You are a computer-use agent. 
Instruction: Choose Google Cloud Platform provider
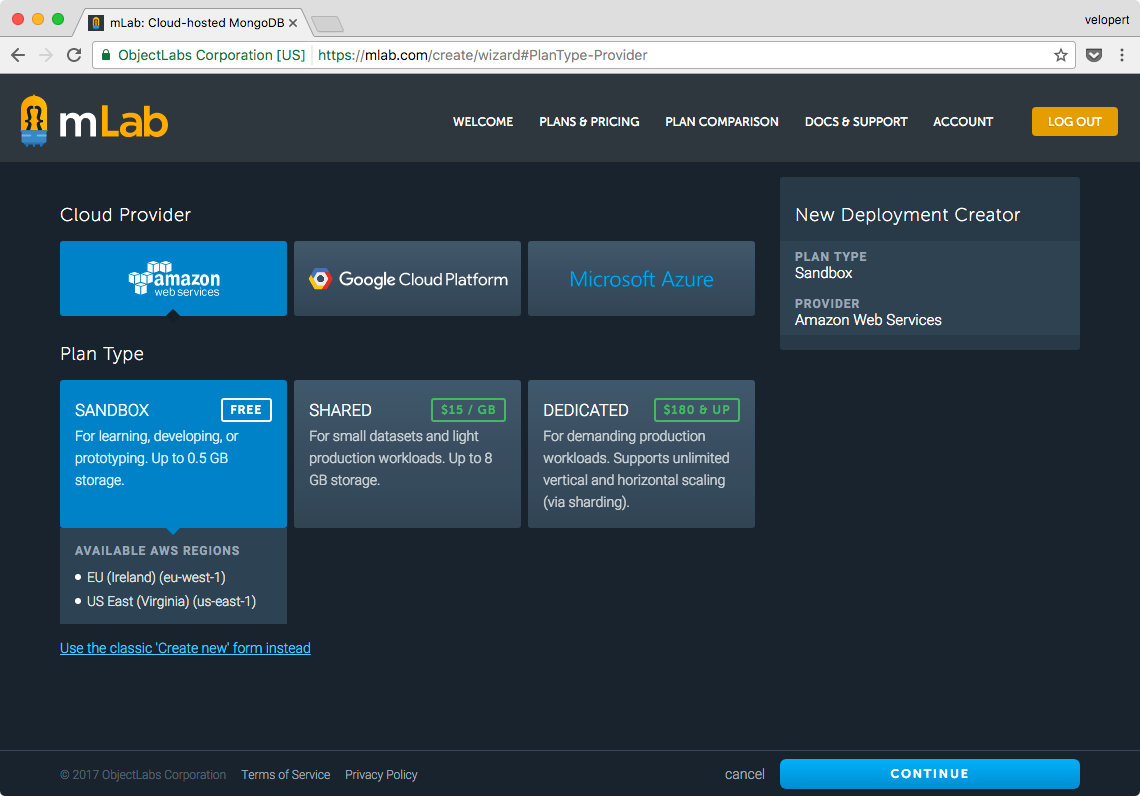[x=407, y=278]
